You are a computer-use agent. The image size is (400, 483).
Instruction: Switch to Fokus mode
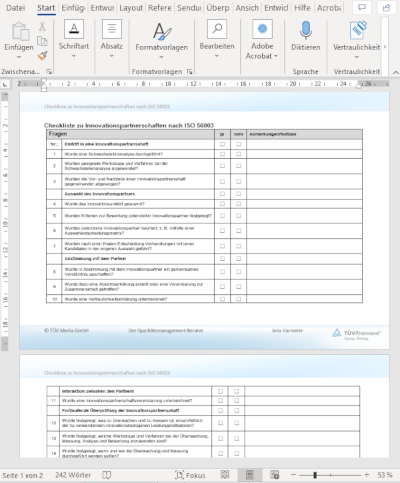pyautogui.click(x=190, y=475)
